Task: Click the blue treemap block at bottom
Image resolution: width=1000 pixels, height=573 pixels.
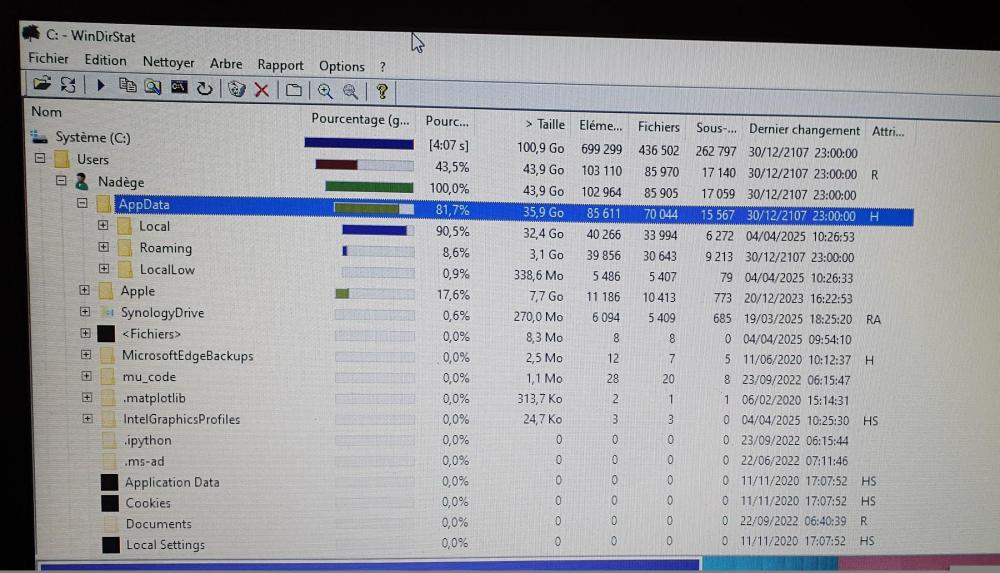Action: tap(370, 565)
